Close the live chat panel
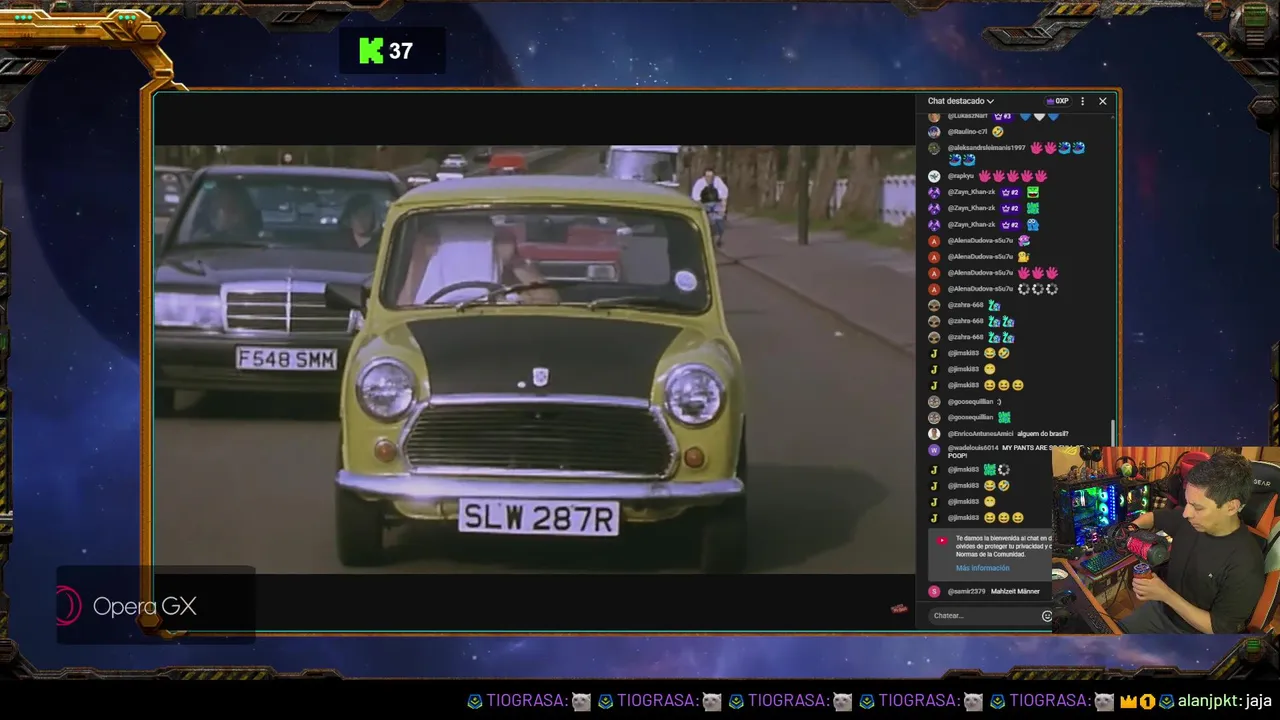Viewport: 1280px width, 720px height. [x=1102, y=101]
